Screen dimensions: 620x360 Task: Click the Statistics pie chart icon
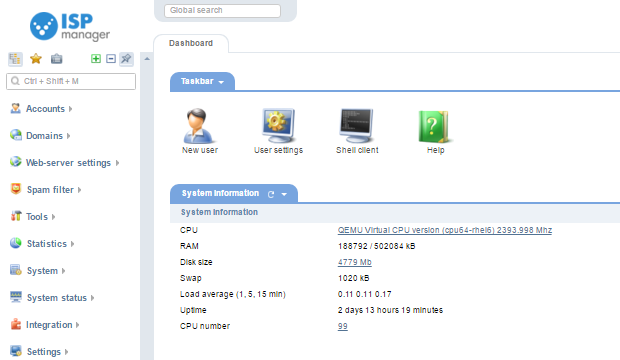pos(16,243)
